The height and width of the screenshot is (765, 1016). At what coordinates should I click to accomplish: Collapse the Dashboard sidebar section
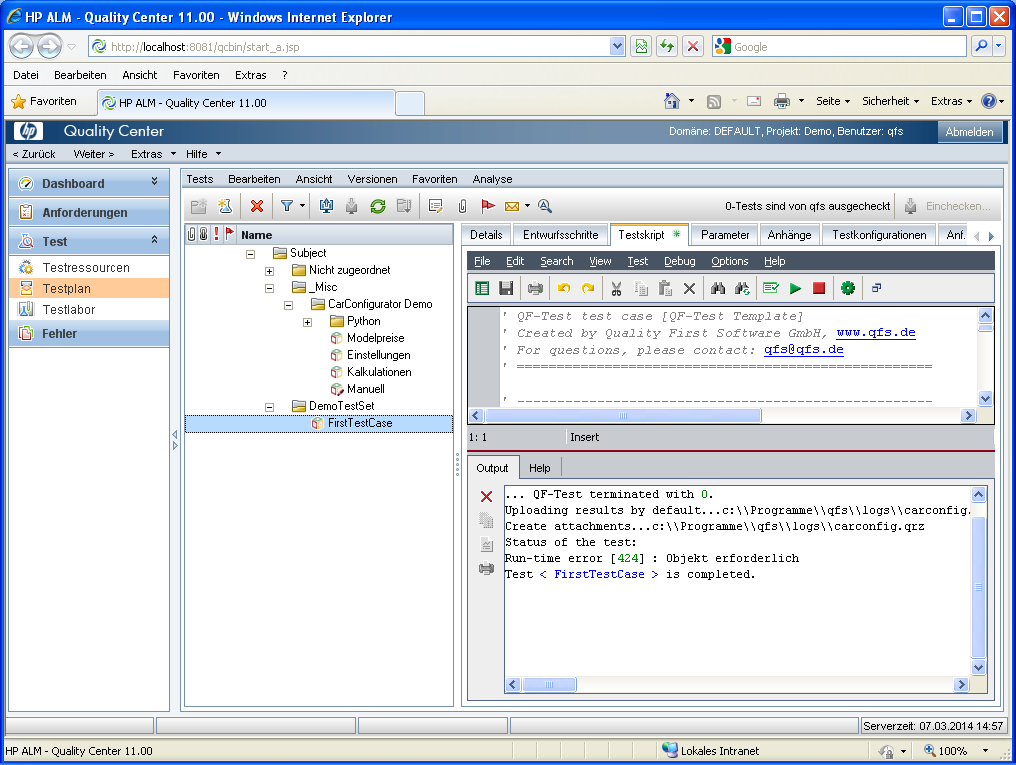pos(154,181)
